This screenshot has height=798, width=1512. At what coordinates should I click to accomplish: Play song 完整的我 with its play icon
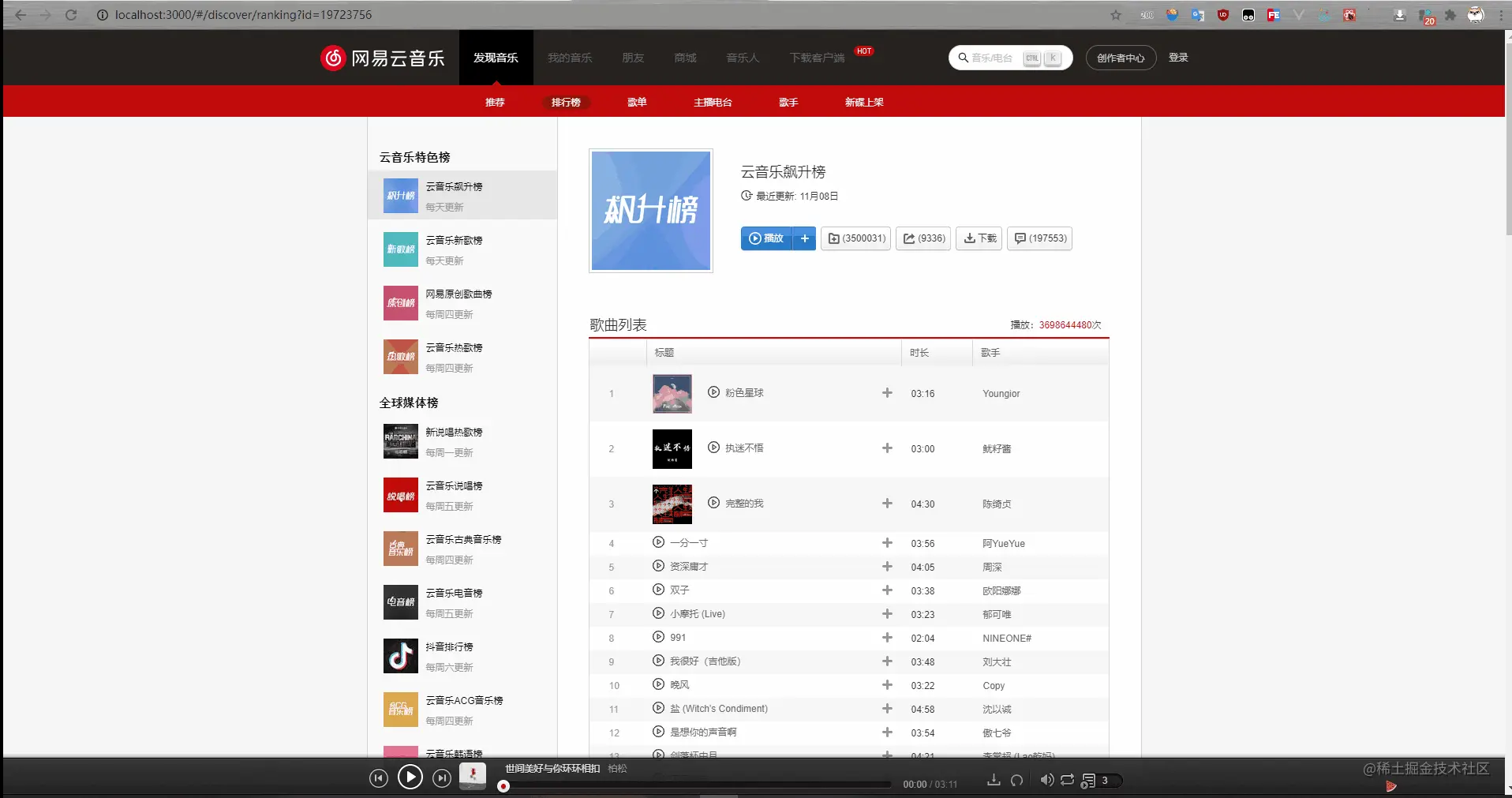(713, 503)
